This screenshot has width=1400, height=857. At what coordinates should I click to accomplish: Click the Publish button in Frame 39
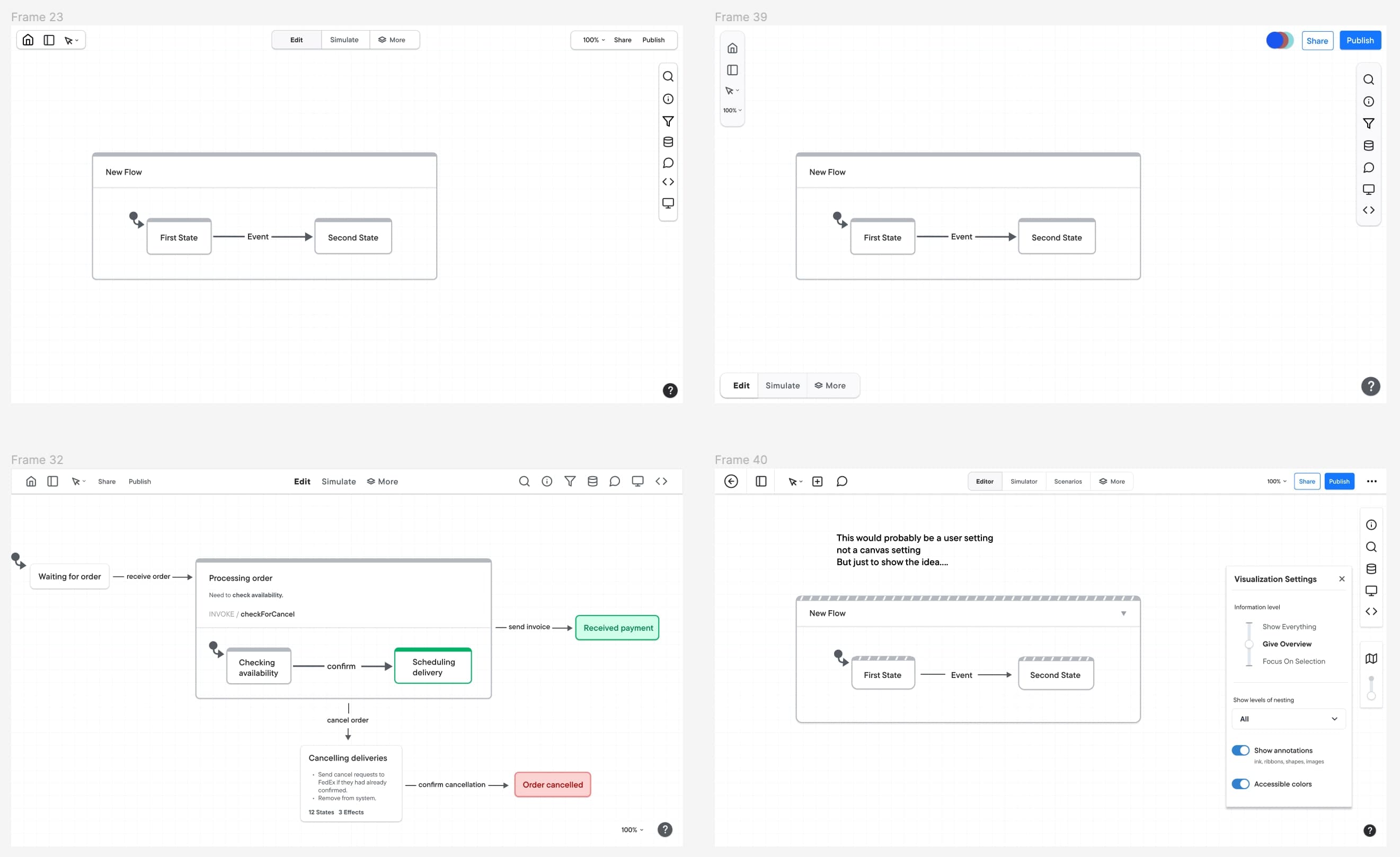[1359, 40]
